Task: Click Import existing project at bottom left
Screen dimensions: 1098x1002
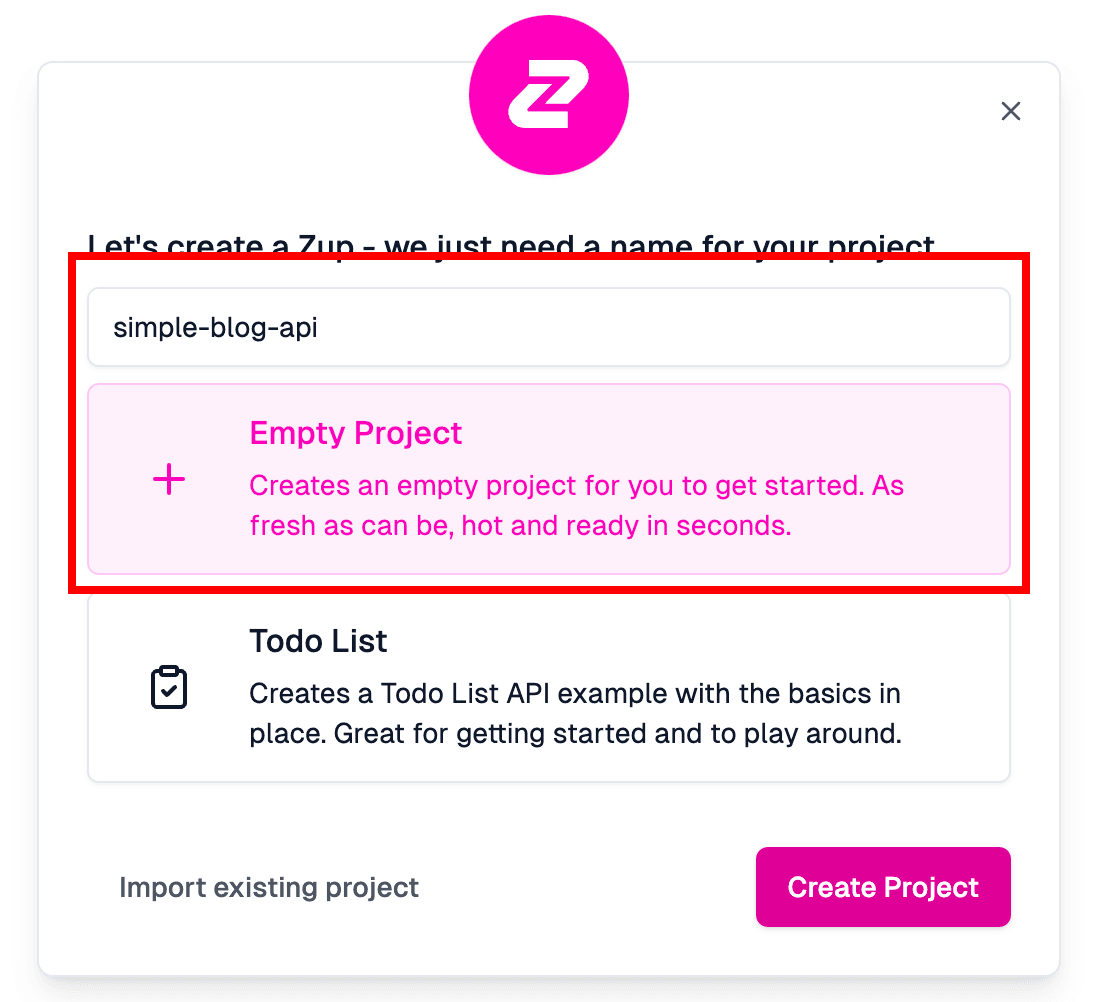Action: tap(268, 887)
